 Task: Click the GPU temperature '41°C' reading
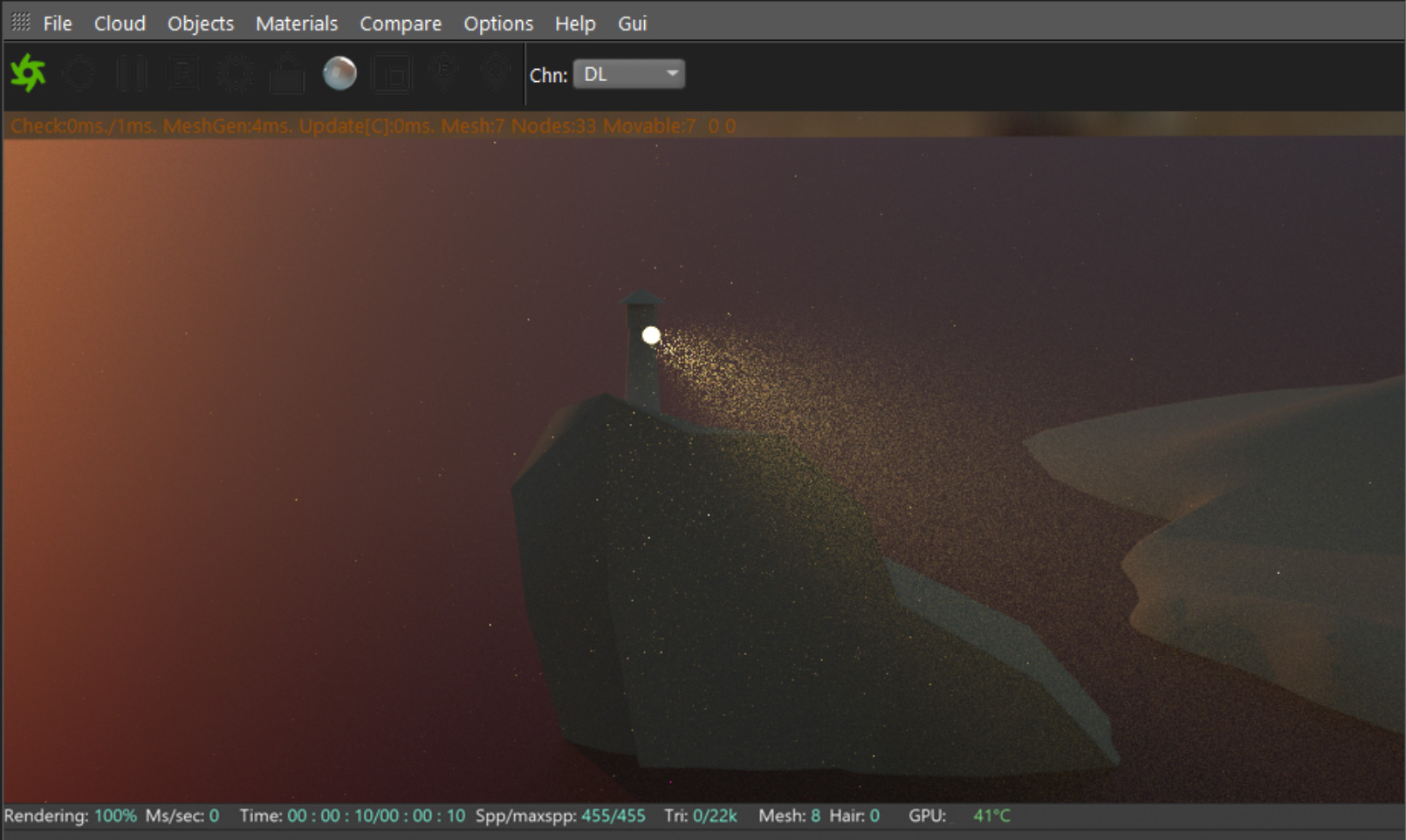(x=992, y=816)
